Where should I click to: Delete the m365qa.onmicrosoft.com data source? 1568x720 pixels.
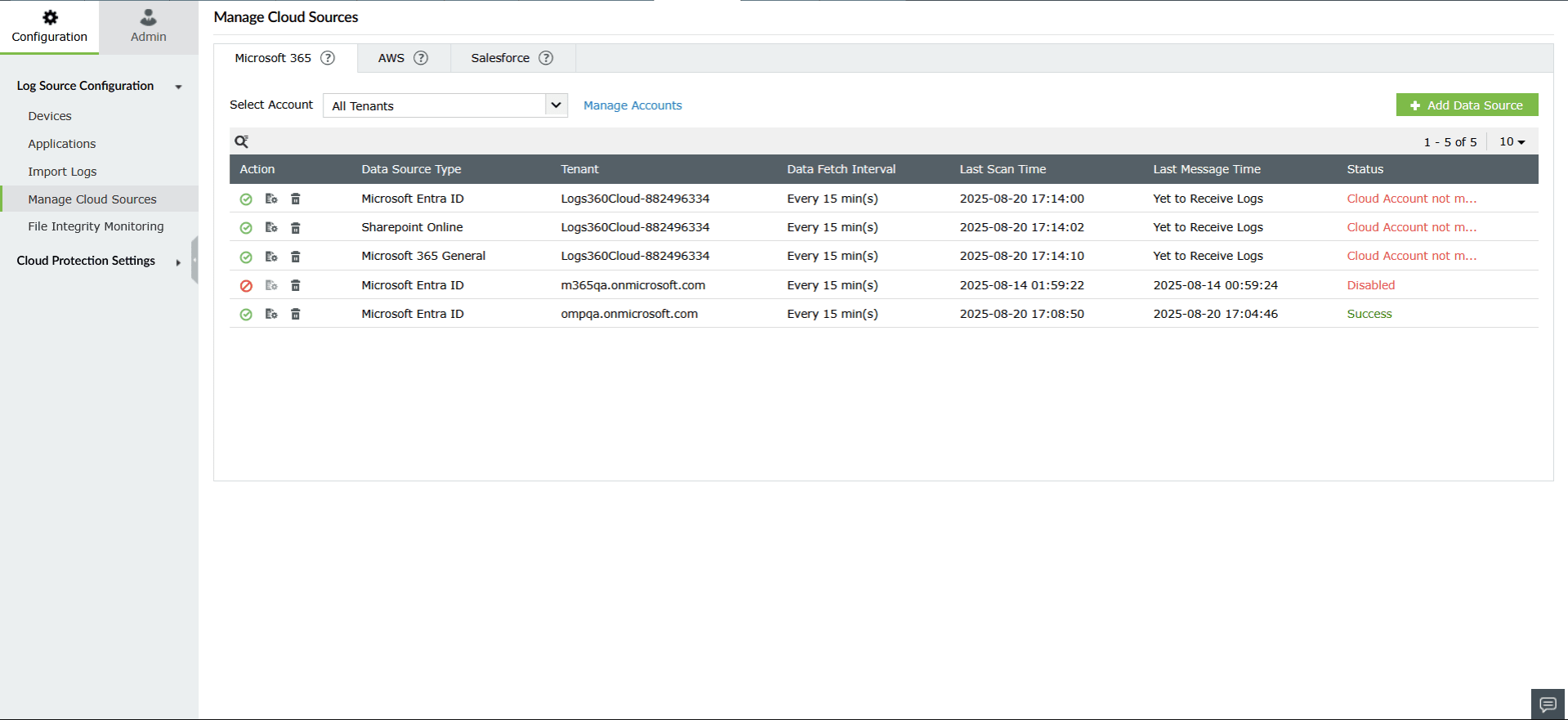point(296,285)
